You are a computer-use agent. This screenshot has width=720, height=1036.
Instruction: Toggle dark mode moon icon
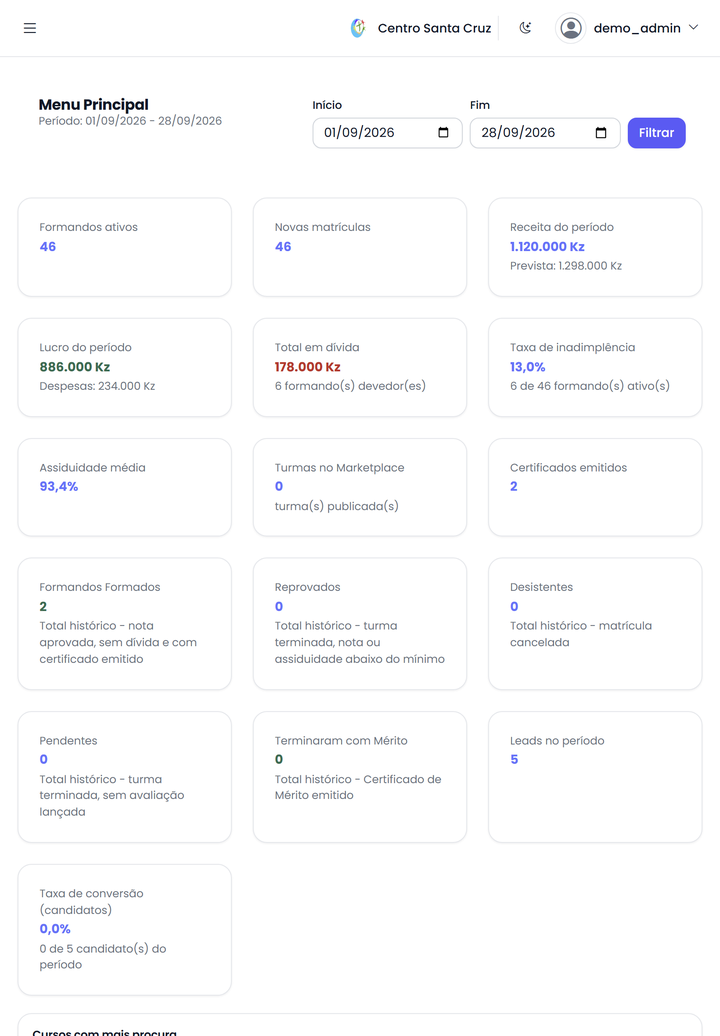[x=525, y=28]
